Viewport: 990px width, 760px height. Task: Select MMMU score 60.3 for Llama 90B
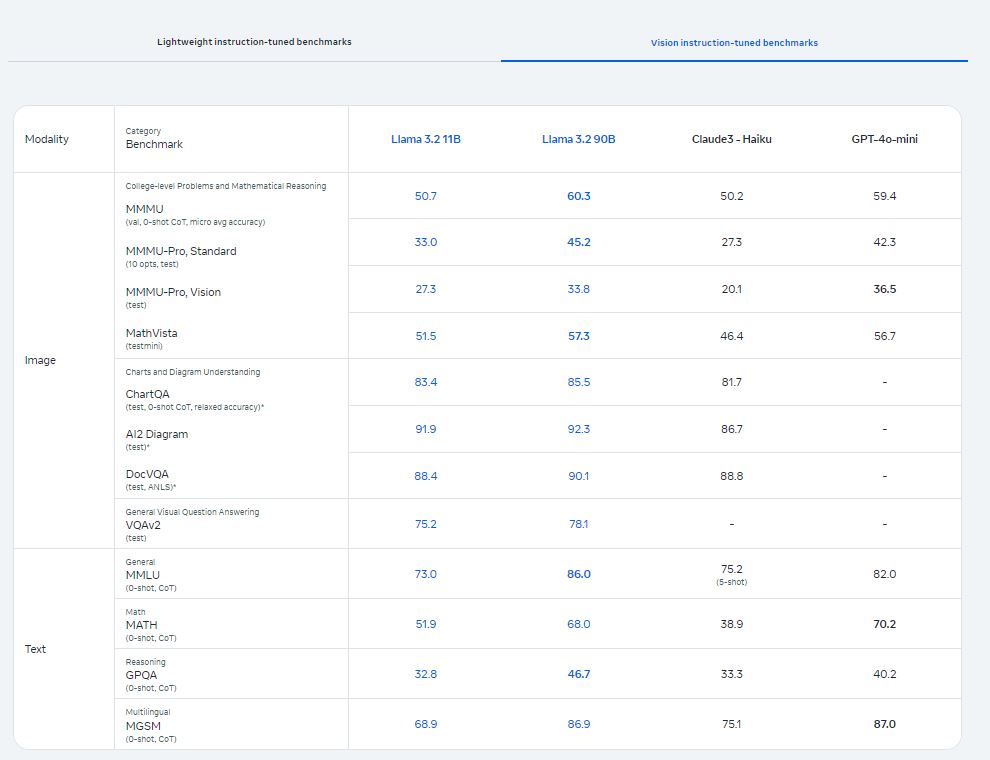point(578,196)
